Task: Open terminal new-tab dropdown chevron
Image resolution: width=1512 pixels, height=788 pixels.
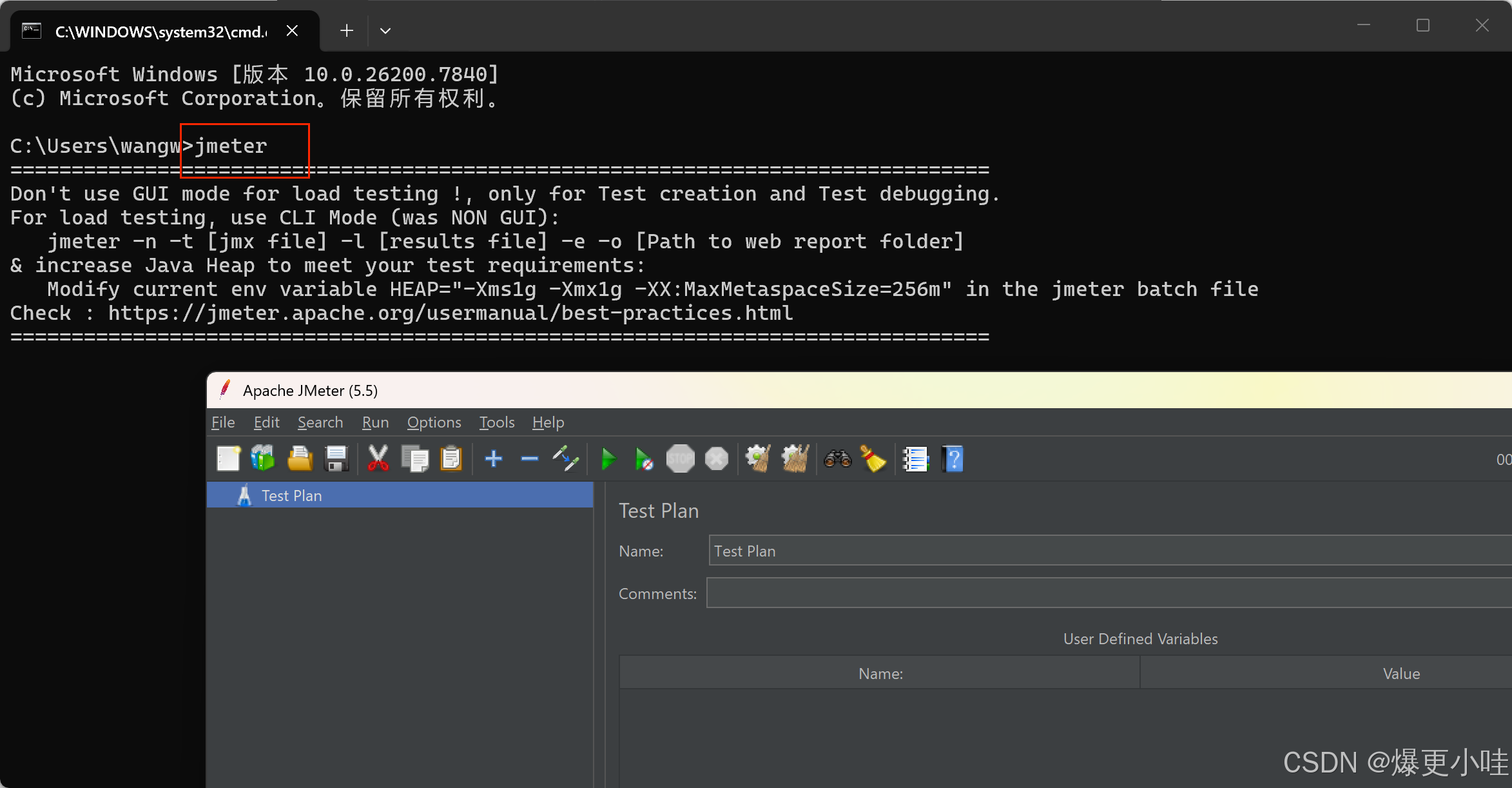Action: click(385, 31)
